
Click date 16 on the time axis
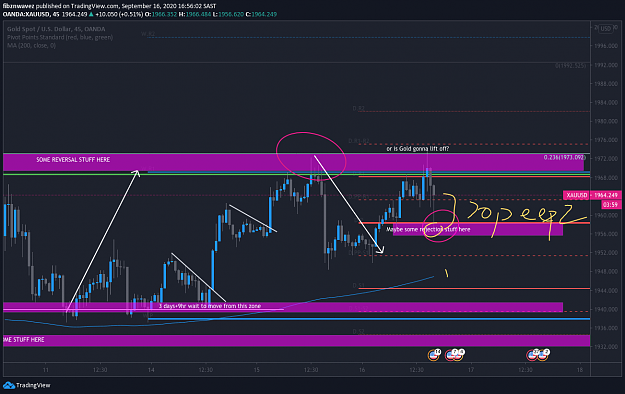tap(362, 370)
